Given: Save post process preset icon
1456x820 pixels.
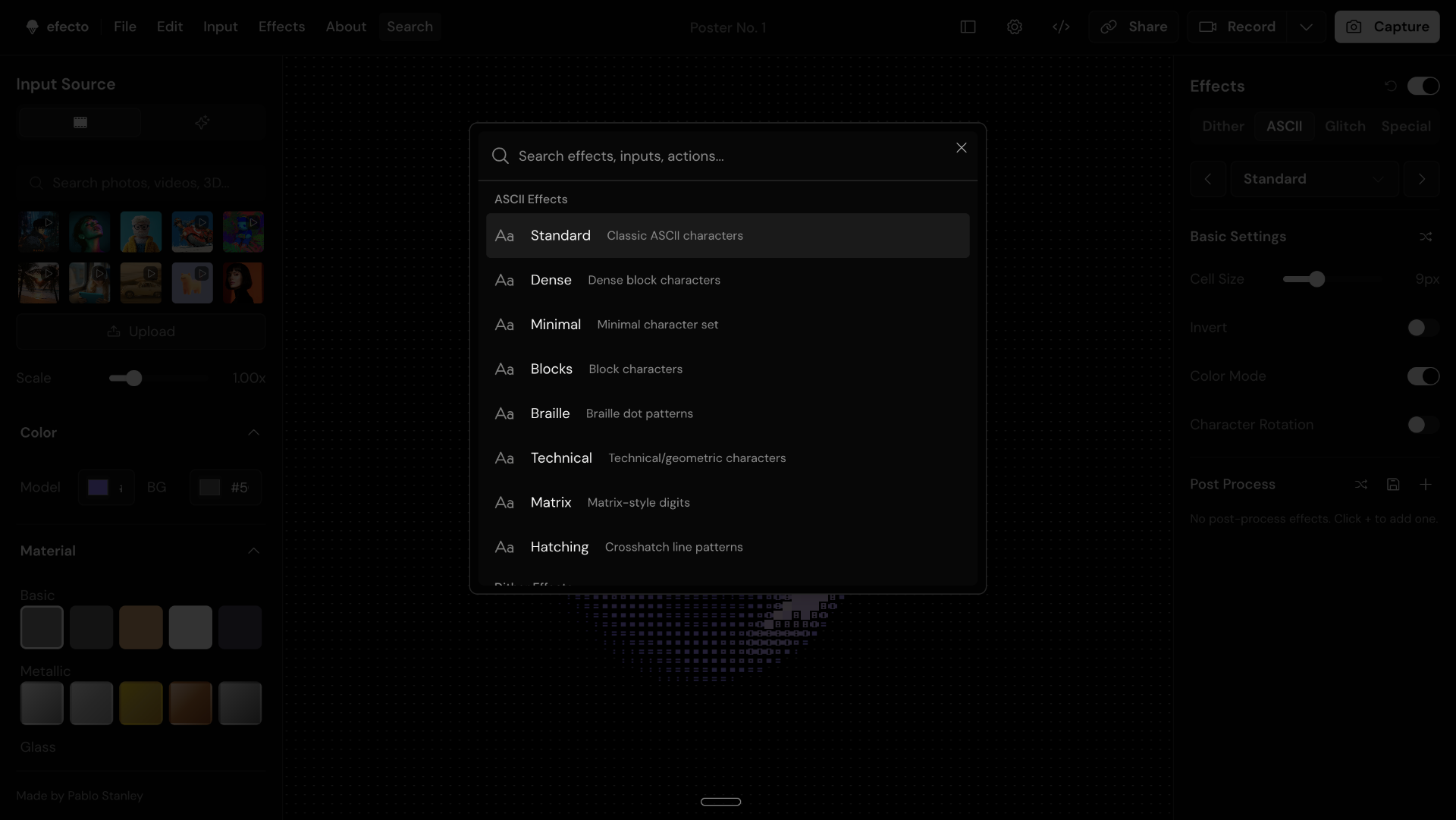Looking at the screenshot, I should [x=1393, y=484].
